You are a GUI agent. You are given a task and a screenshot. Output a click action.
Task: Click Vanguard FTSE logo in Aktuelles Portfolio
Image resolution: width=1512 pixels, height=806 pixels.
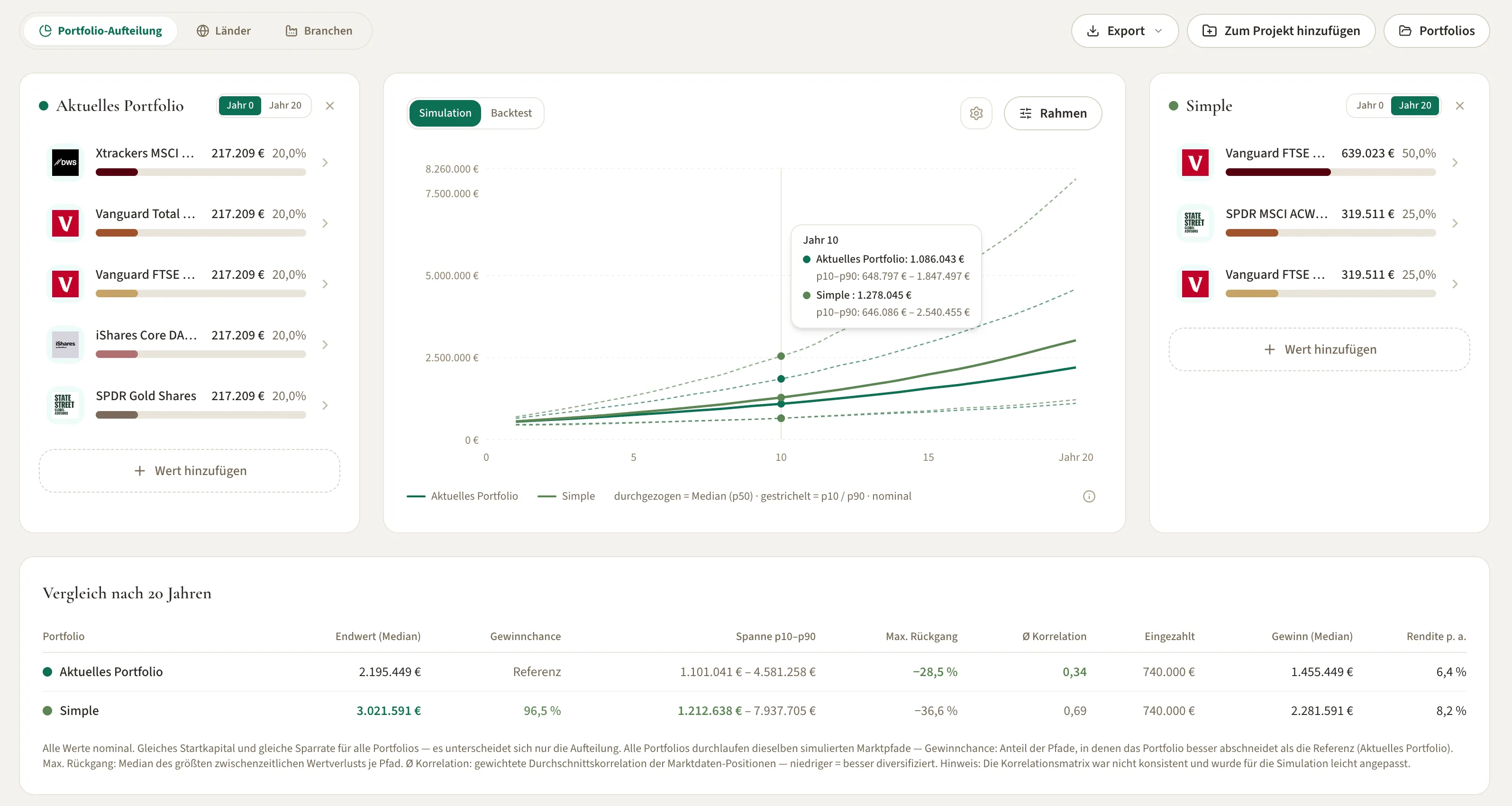[x=65, y=284]
